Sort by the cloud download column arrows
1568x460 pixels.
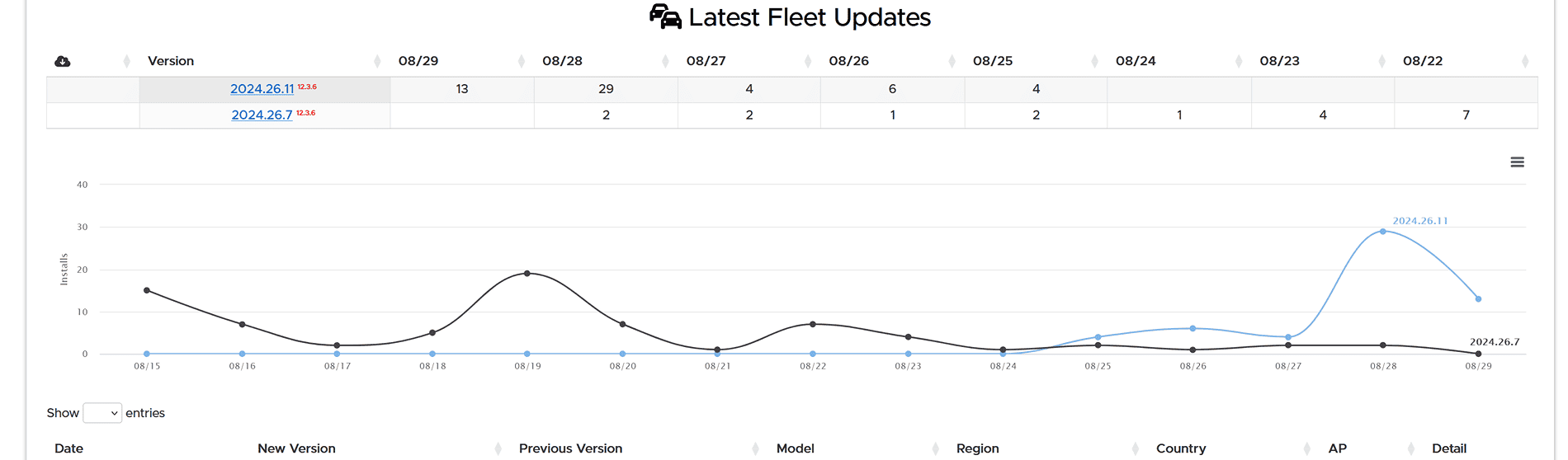click(126, 61)
